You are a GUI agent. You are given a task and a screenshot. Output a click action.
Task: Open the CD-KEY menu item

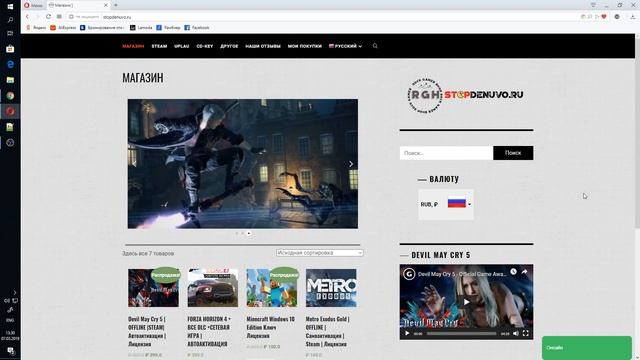(x=204, y=46)
